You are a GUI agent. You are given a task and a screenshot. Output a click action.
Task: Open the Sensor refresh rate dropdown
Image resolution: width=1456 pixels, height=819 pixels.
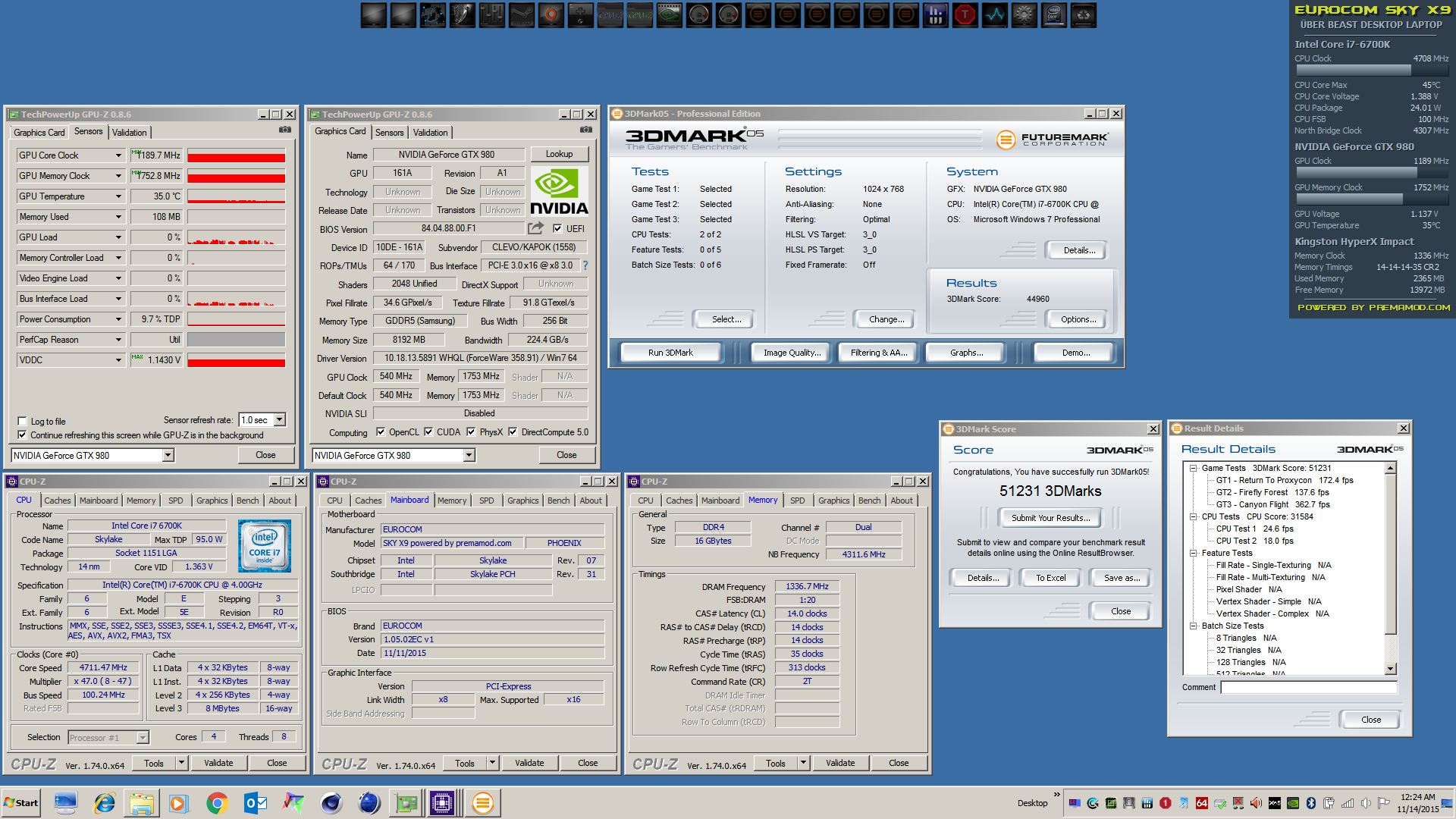coord(279,419)
